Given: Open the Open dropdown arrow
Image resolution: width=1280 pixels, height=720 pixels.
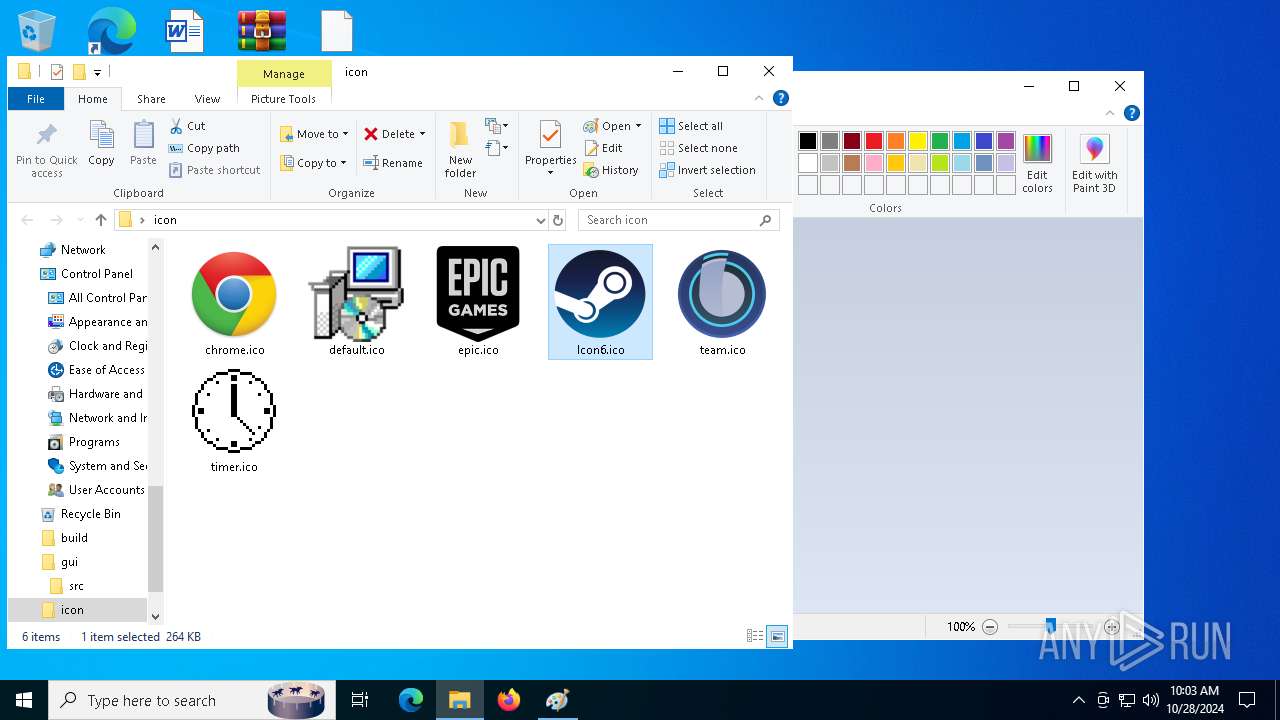Looking at the screenshot, I should tap(638, 126).
